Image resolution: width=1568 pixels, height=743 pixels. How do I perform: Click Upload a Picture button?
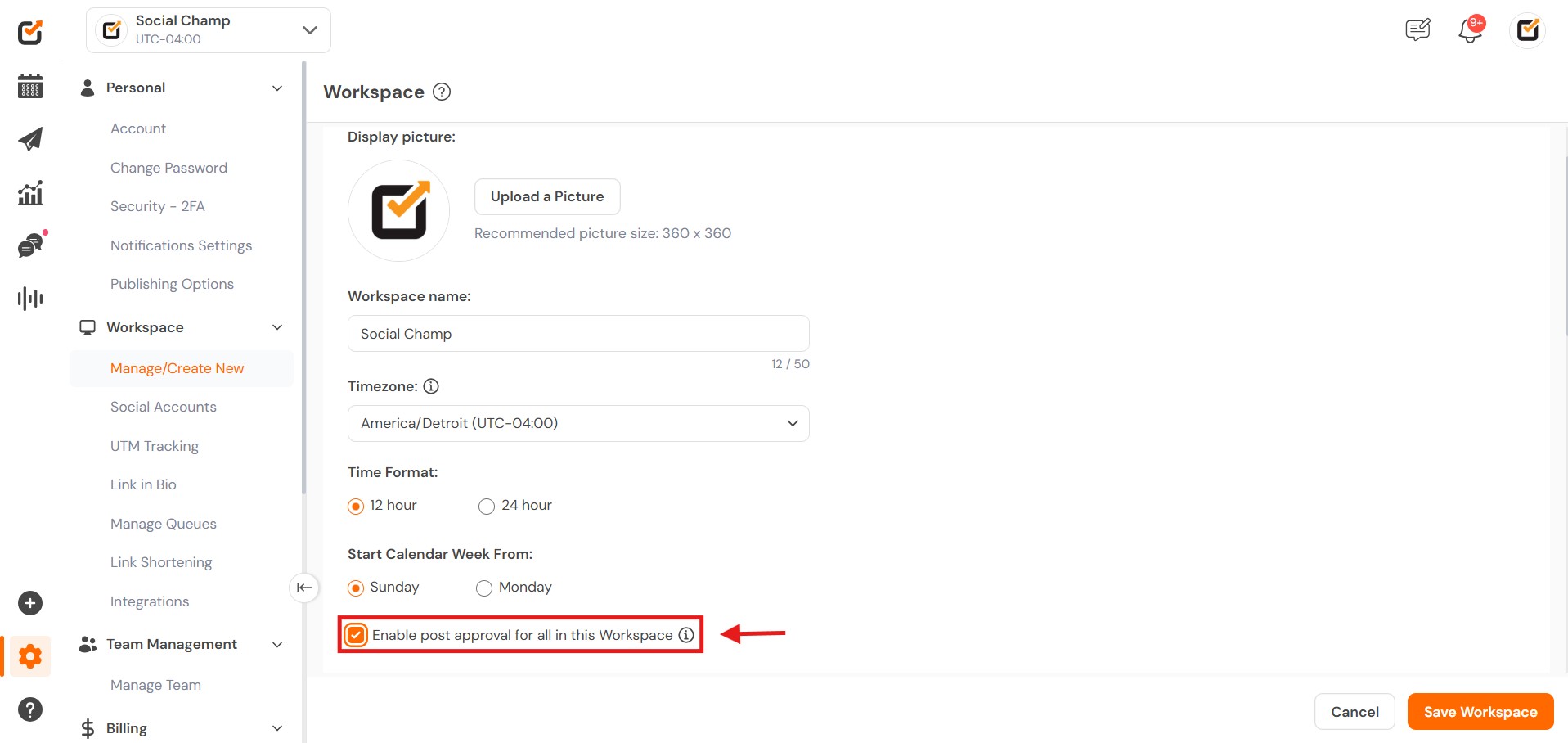547,196
